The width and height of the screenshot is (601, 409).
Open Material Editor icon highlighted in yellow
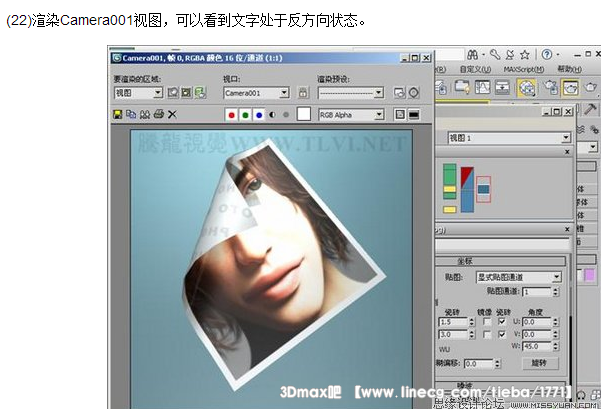point(527,87)
